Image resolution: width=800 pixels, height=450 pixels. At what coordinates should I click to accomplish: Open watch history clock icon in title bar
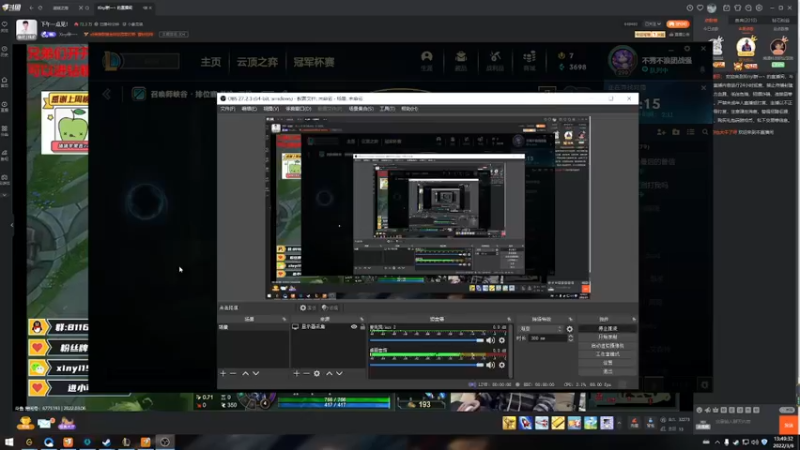pyautogui.click(x=690, y=8)
